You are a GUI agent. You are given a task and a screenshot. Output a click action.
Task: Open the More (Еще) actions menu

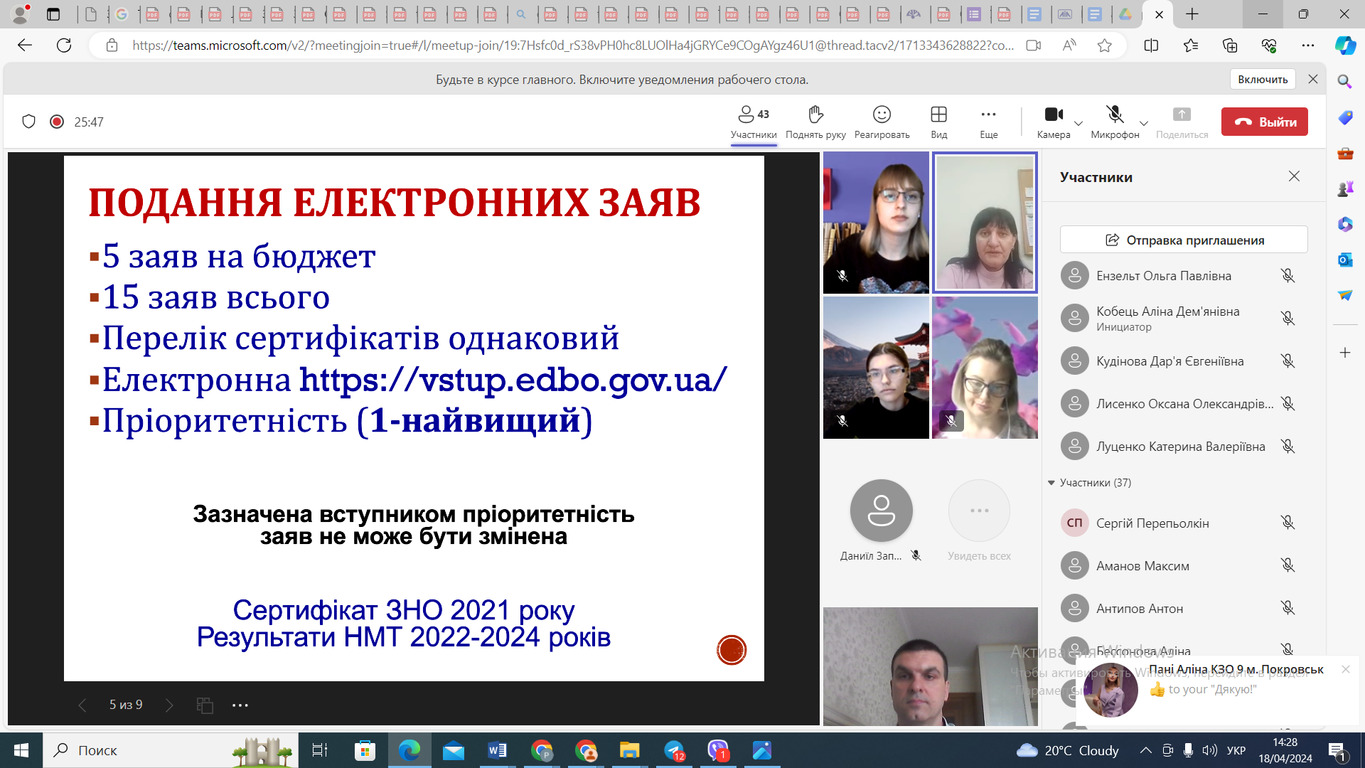tap(988, 122)
